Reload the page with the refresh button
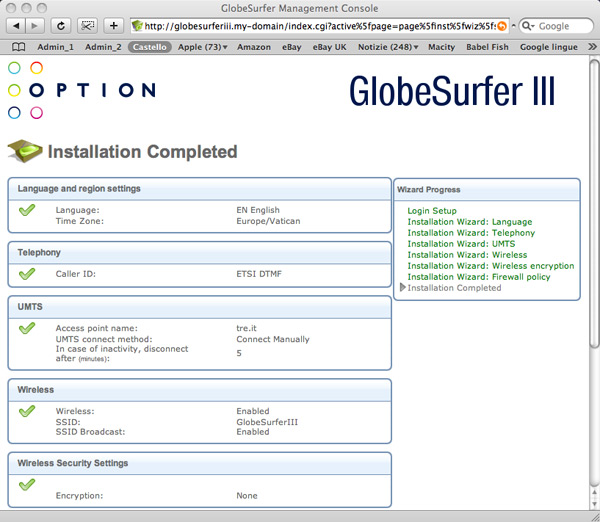This screenshot has height=522, width=600. [x=60, y=26]
